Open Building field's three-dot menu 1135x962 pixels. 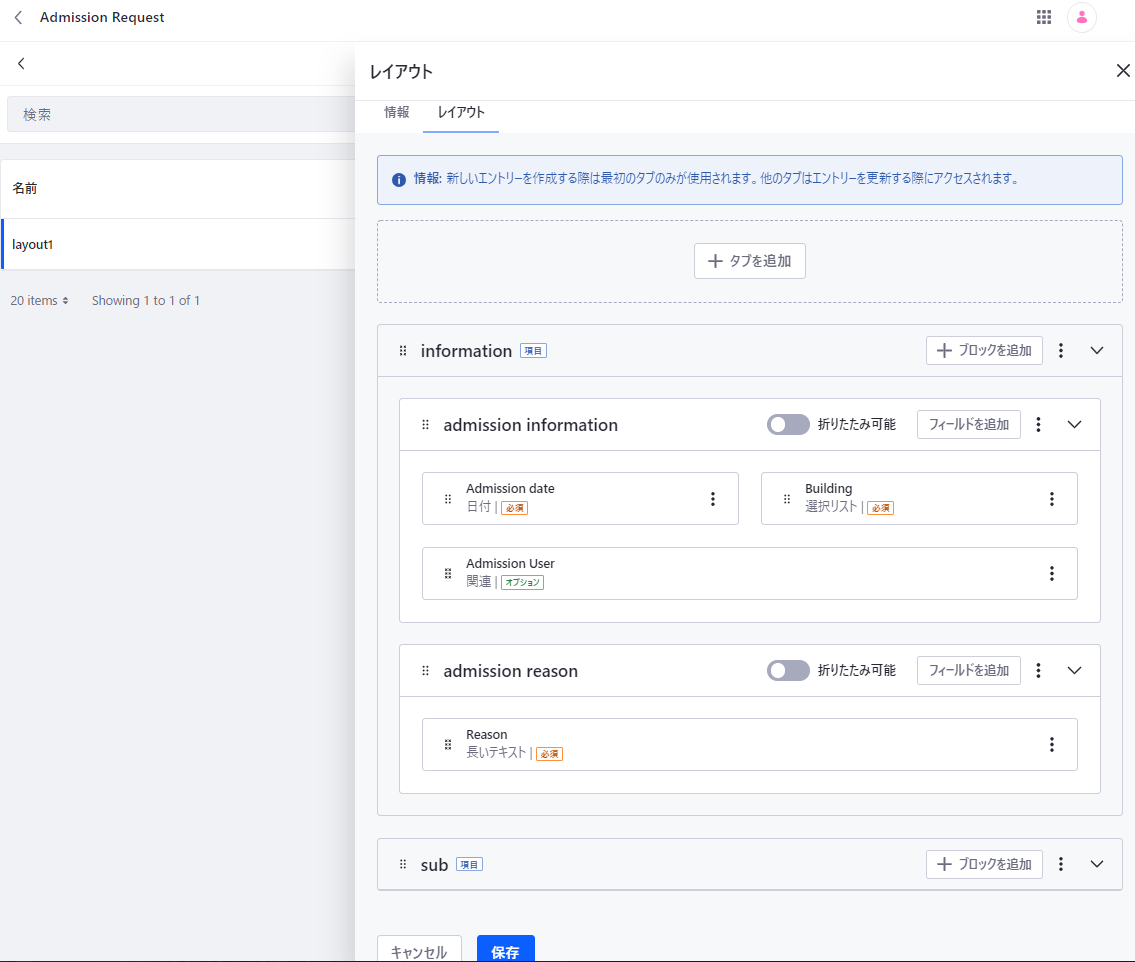1051,499
